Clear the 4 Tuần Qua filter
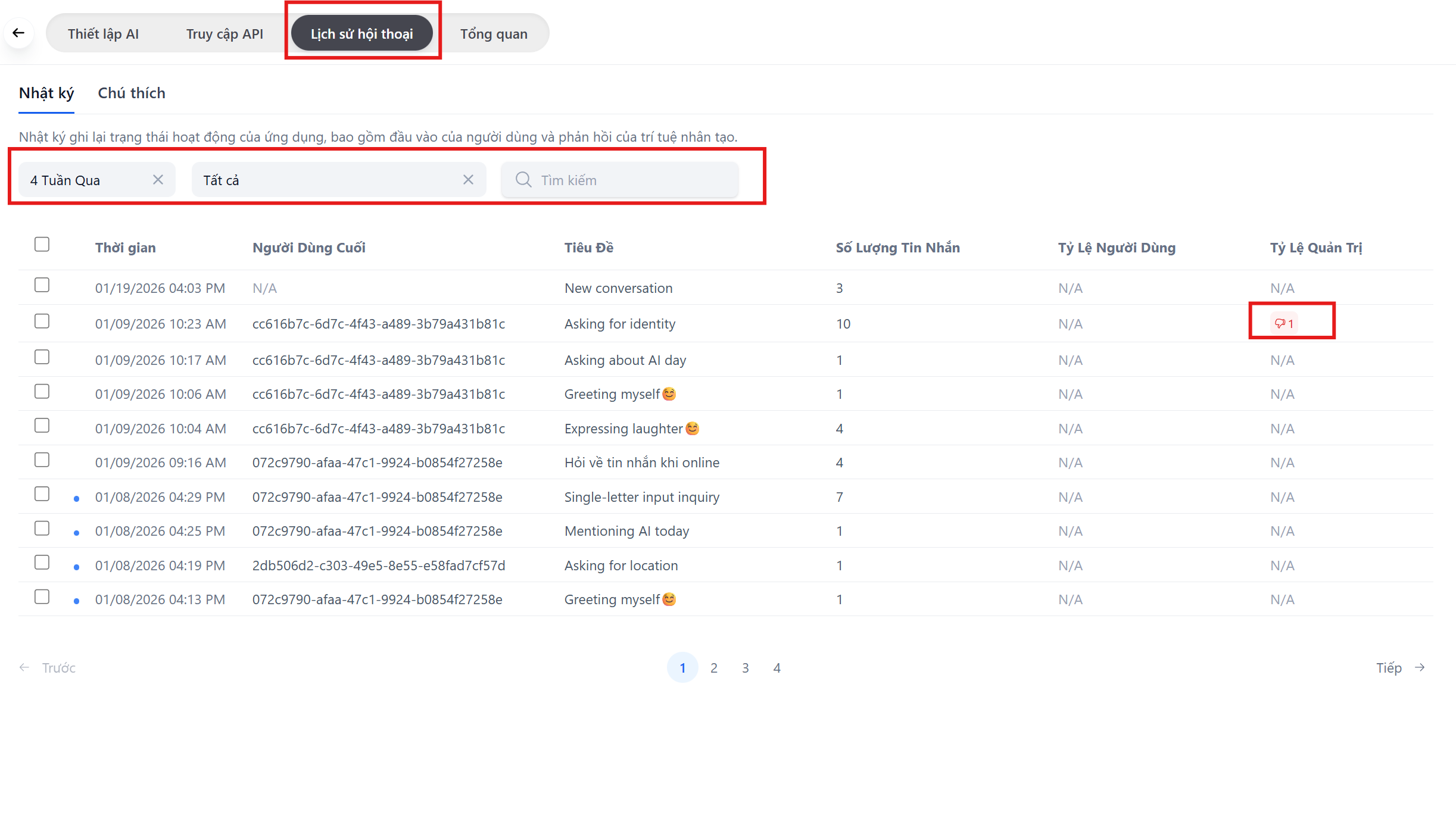 (x=158, y=180)
